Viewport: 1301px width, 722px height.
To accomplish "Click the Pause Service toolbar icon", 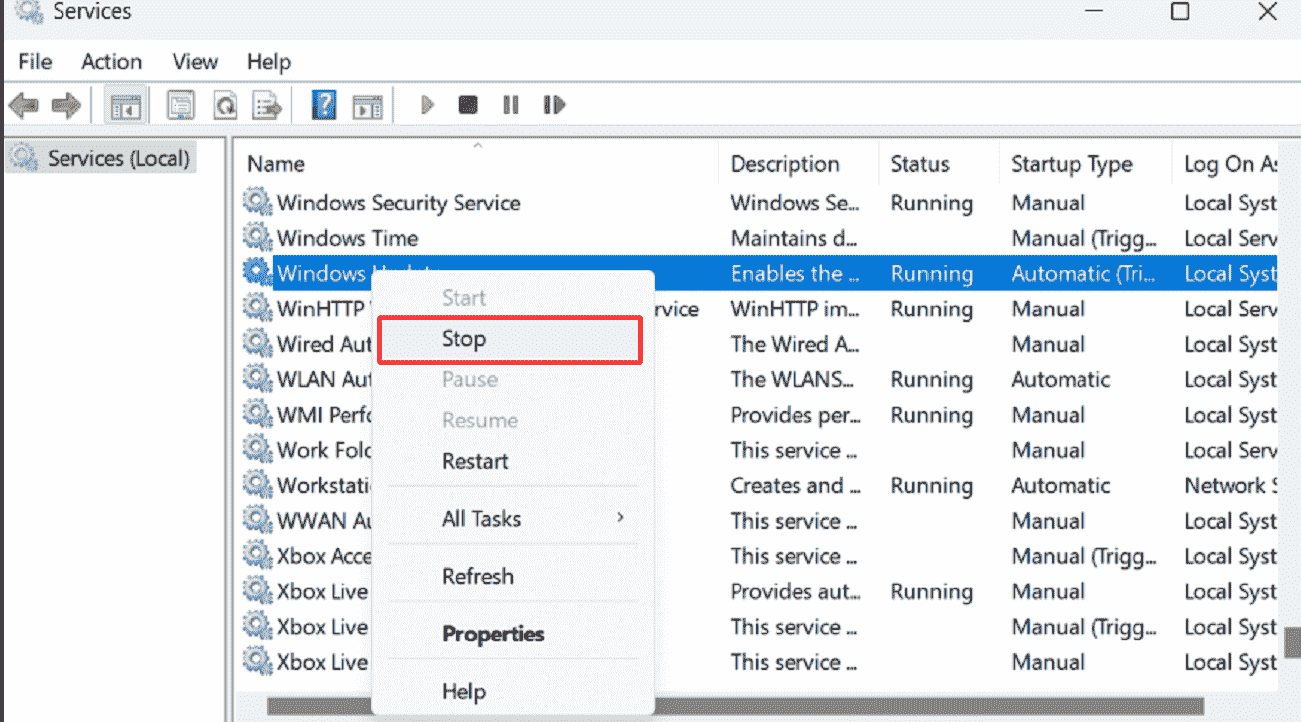I will click(x=511, y=105).
